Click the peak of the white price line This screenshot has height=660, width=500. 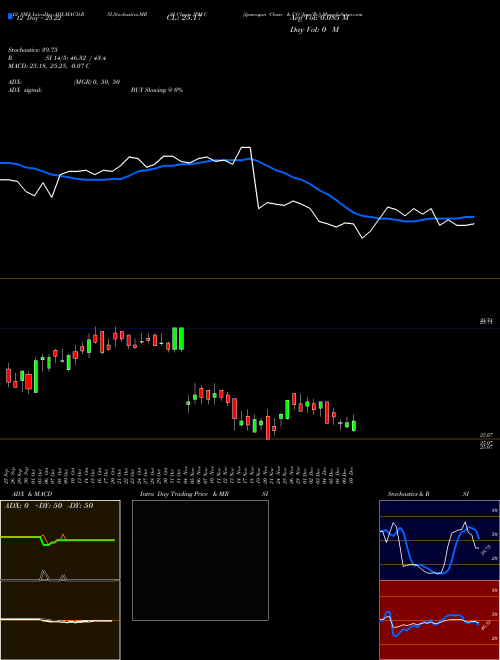[x=246, y=147]
